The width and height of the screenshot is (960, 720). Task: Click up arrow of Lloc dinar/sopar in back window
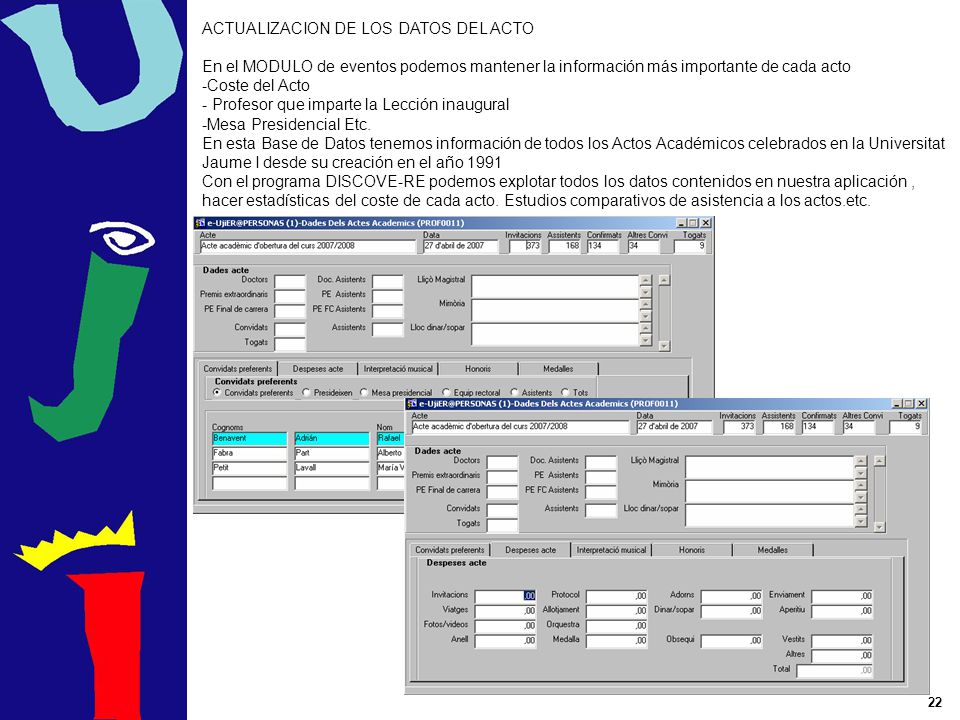[645, 328]
